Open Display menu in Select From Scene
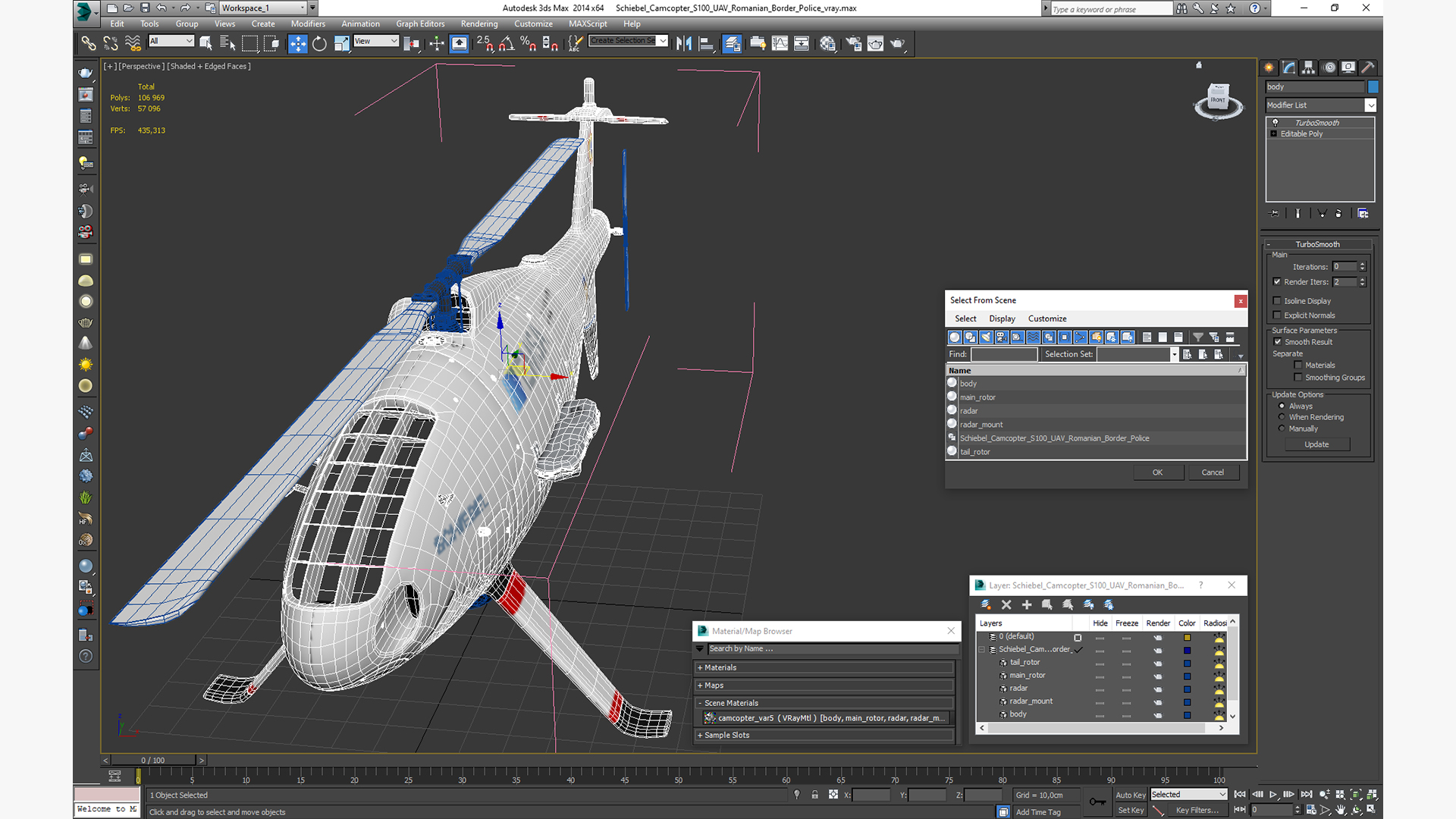The image size is (1456, 819). [x=1002, y=318]
